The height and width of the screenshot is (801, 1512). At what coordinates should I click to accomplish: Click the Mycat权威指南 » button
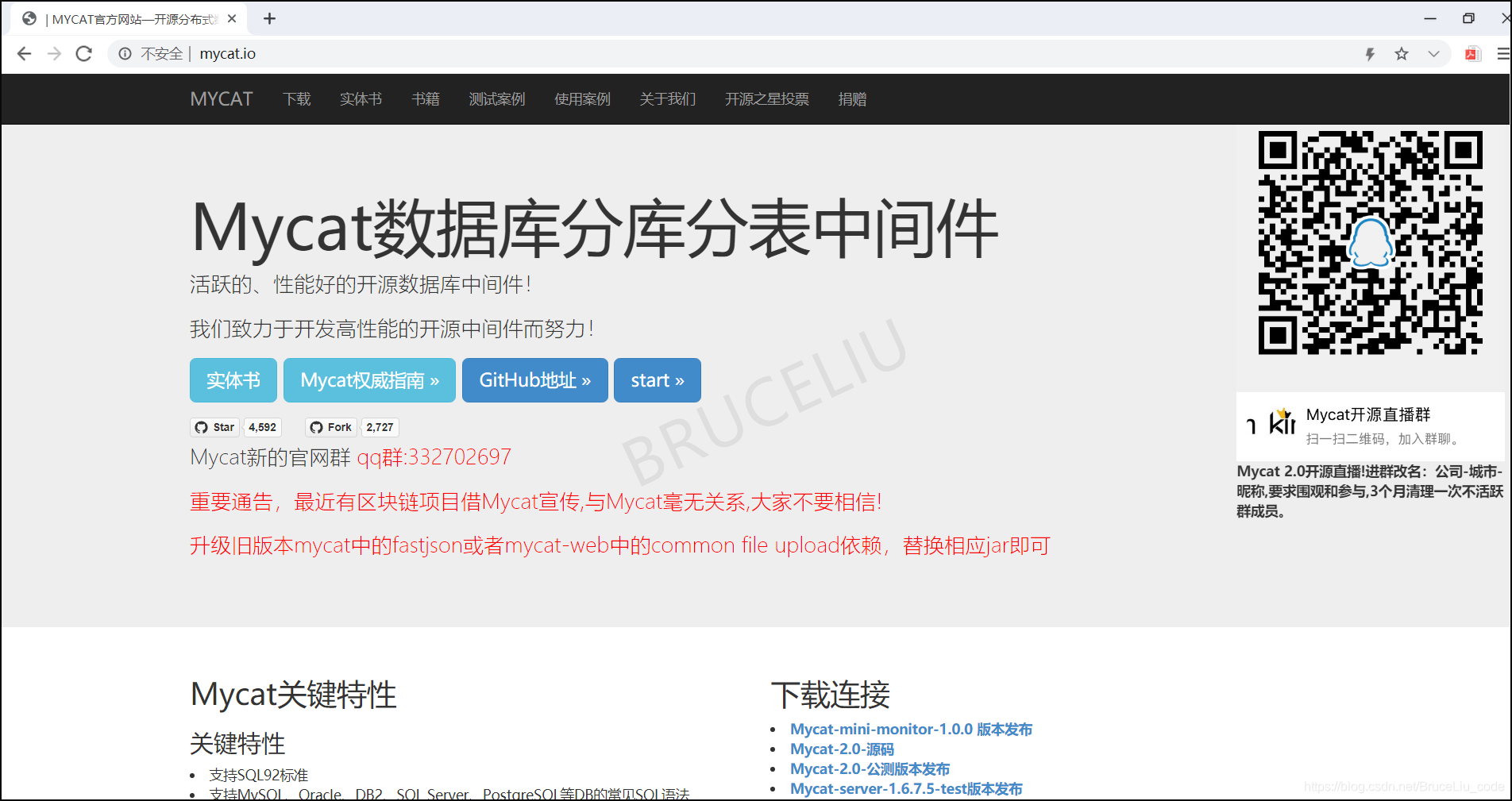click(x=369, y=380)
